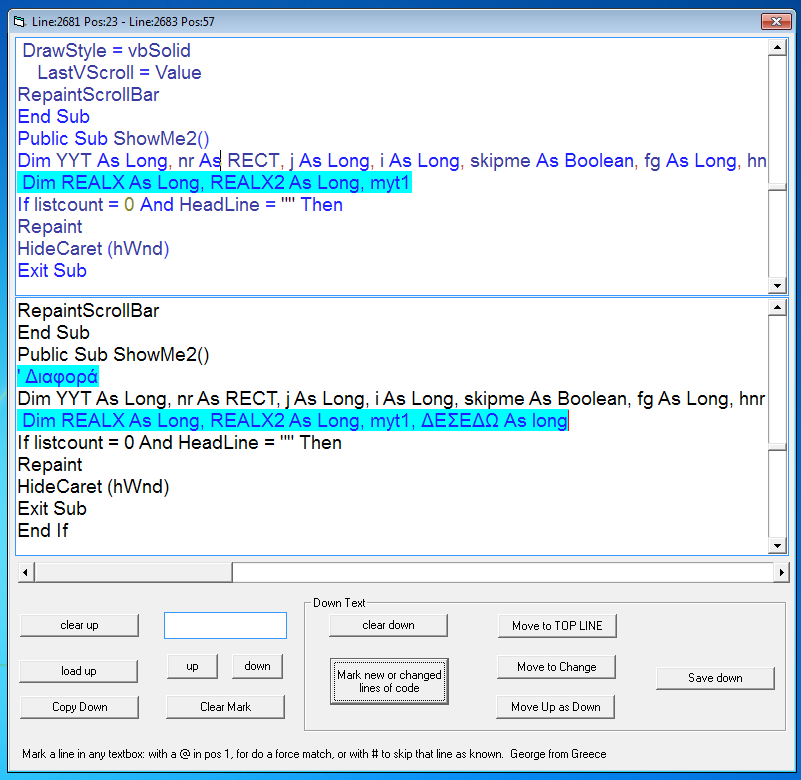This screenshot has width=801, height=780.
Task: Click highlighted "' Διαφορά" comment line
Action: point(58,376)
